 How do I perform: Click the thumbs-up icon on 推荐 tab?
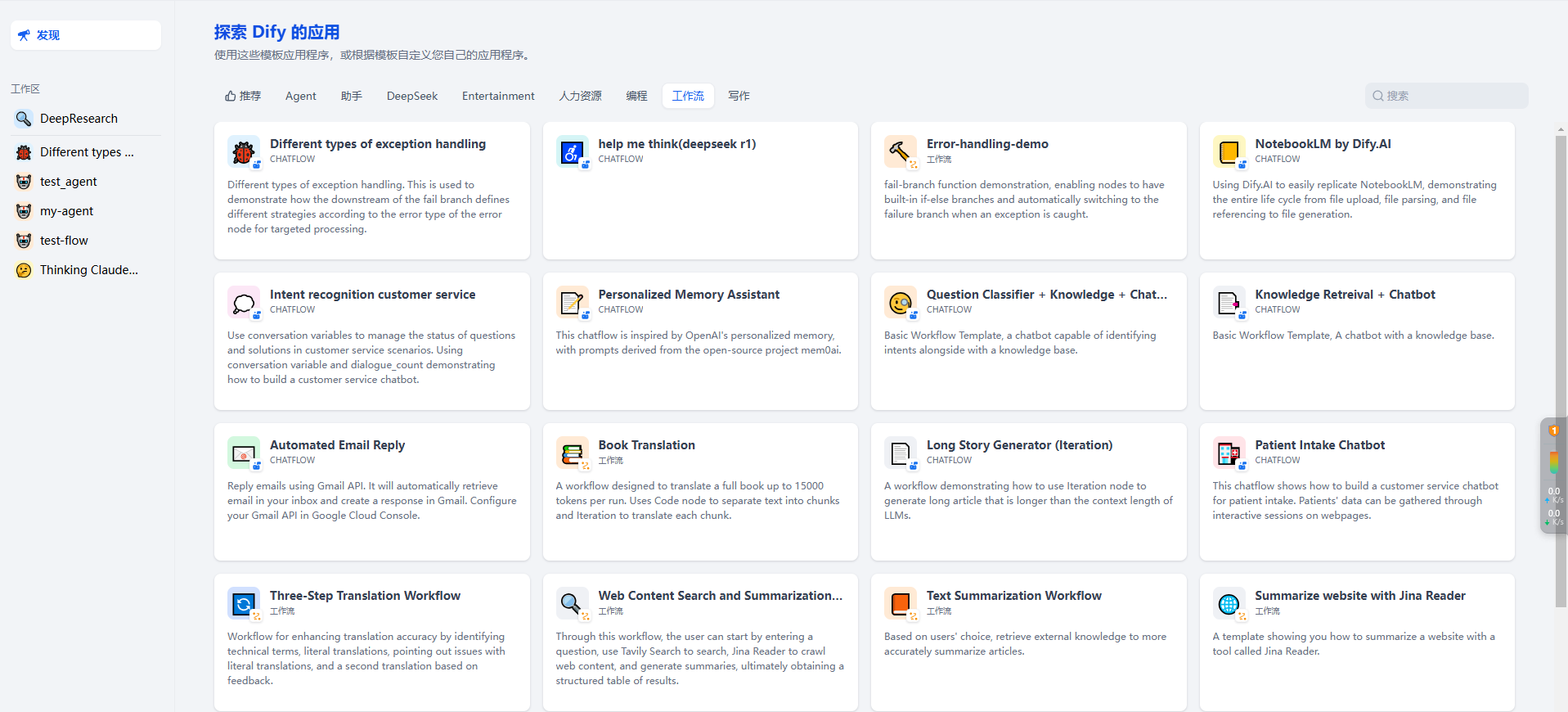pos(231,96)
